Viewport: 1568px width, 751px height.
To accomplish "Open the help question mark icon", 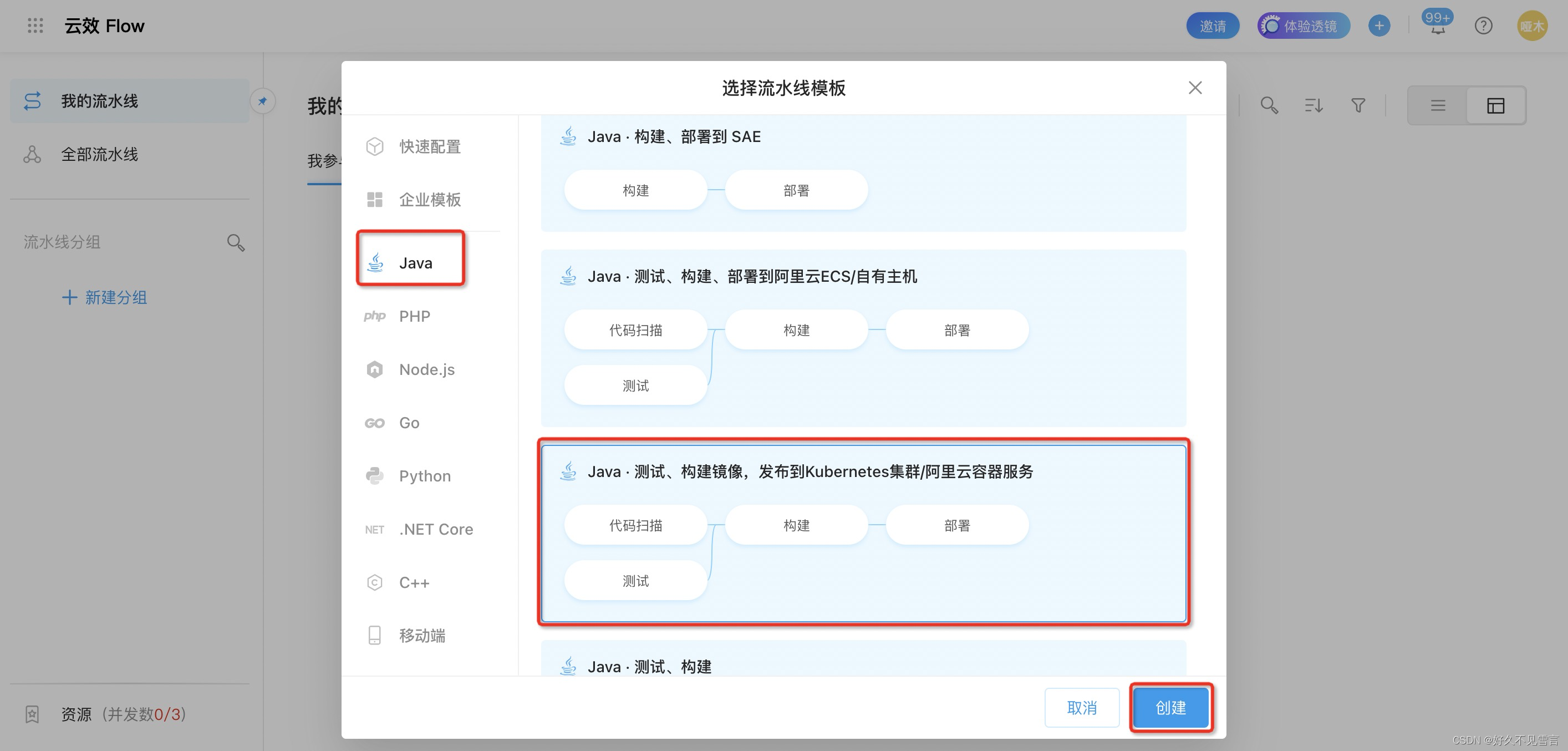I will coord(1483,26).
